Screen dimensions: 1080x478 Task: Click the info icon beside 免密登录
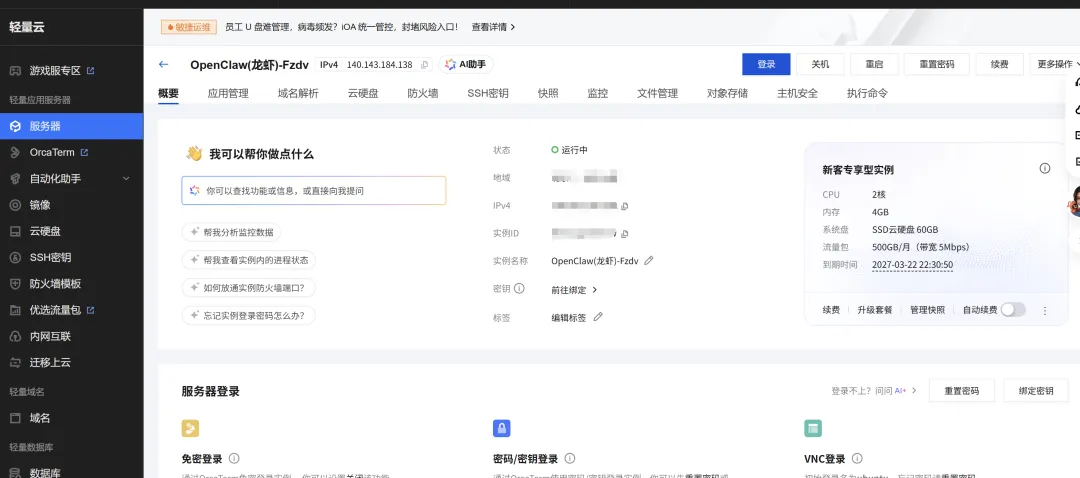[234, 458]
